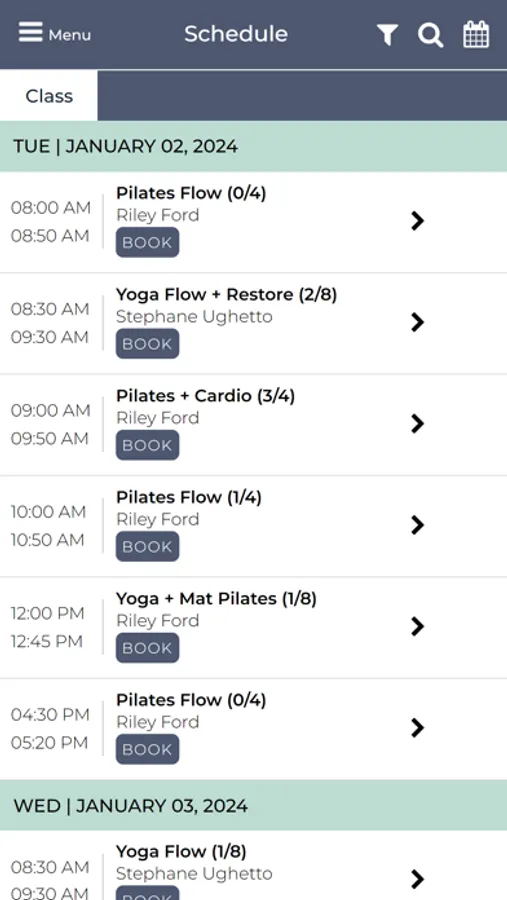Open Yoga + Mat Pilates chevron
Image resolution: width=507 pixels, height=900 pixels.
[x=417, y=626]
